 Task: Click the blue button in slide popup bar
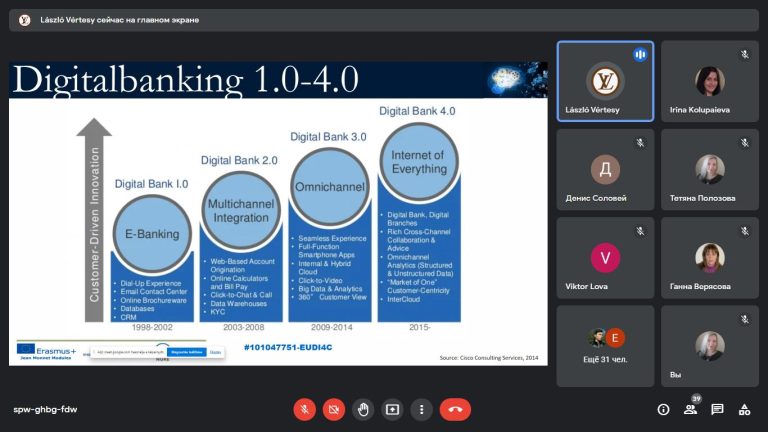(187, 352)
